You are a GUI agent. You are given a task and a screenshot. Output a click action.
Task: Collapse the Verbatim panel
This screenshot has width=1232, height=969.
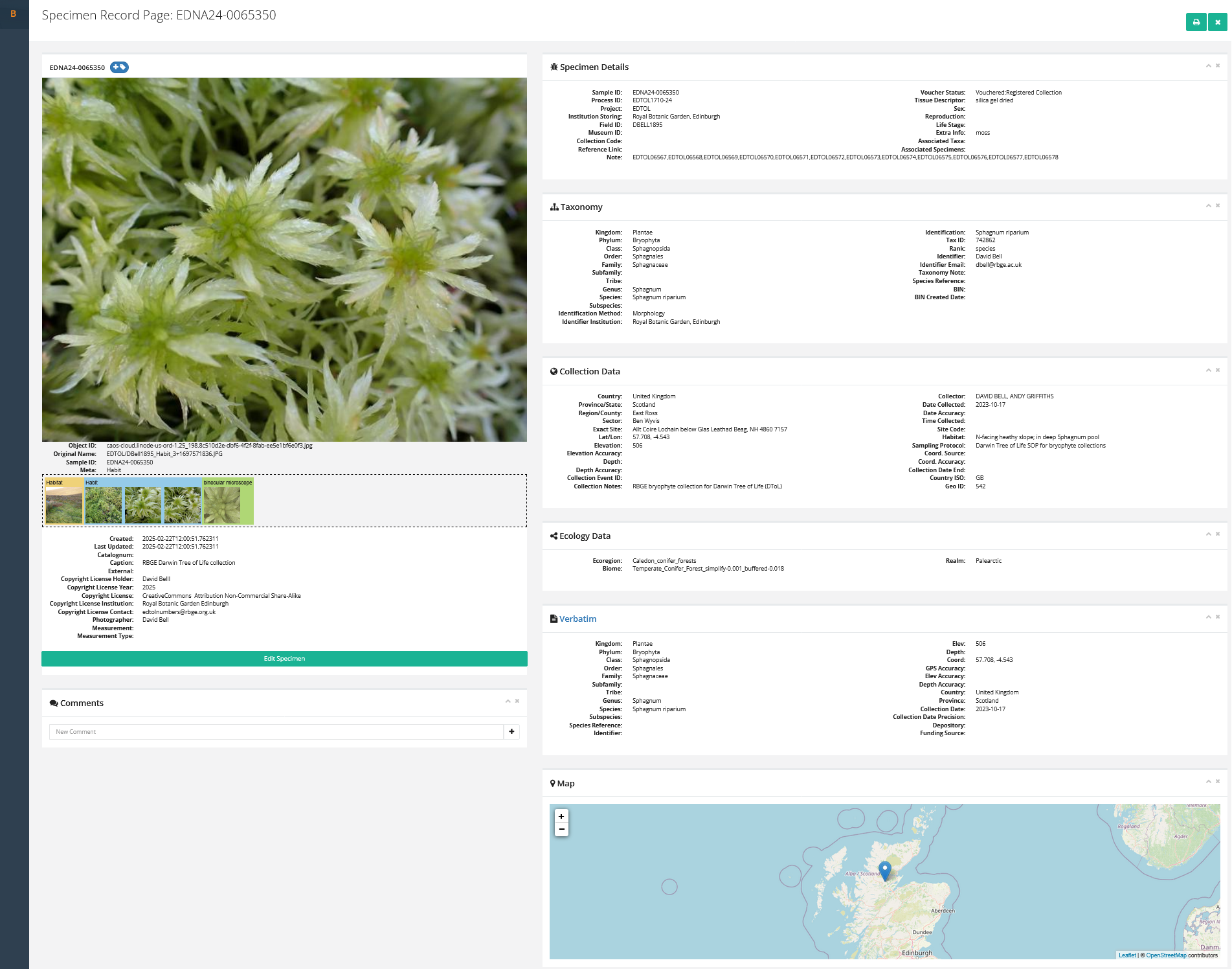point(1208,617)
